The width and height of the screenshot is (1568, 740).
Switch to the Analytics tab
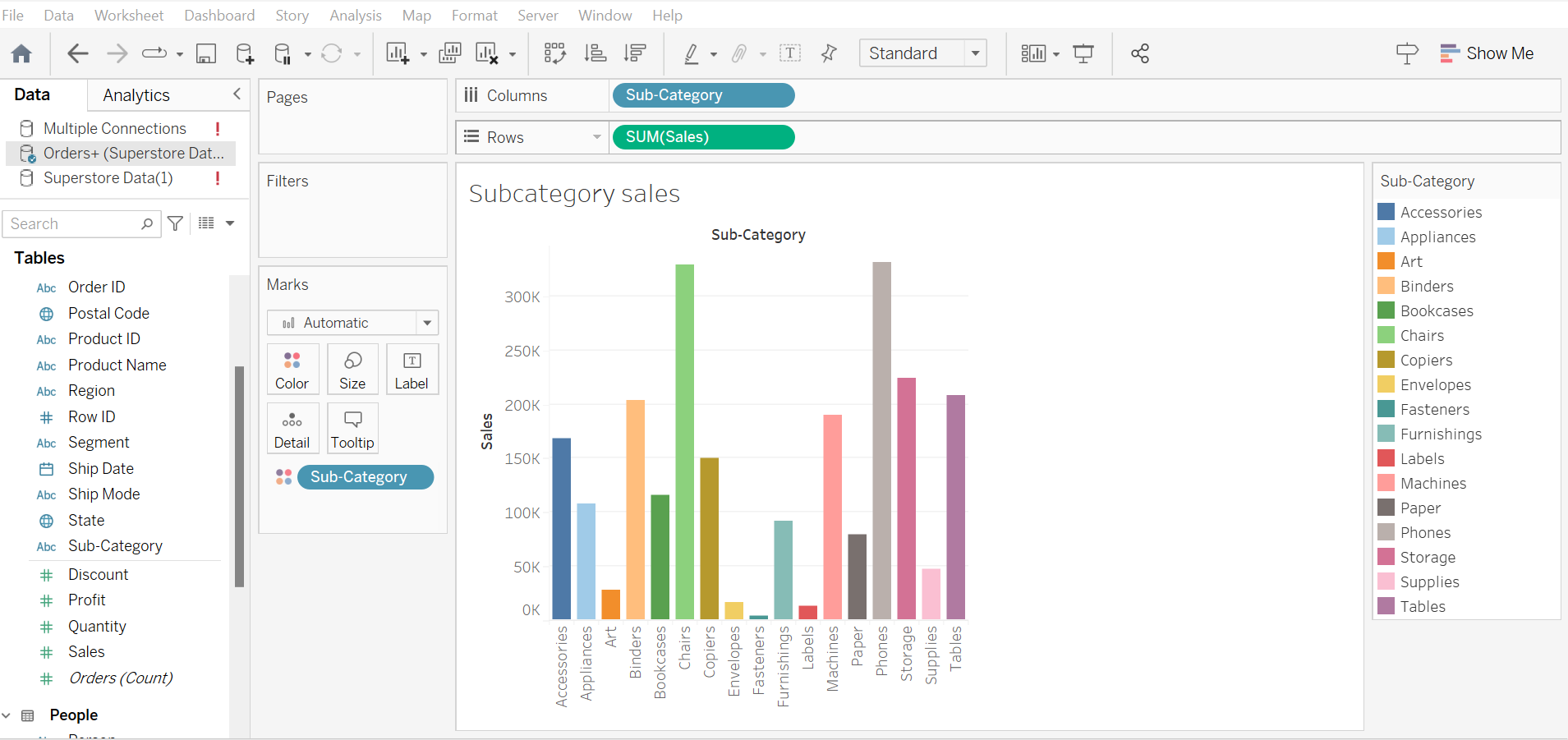tap(136, 94)
